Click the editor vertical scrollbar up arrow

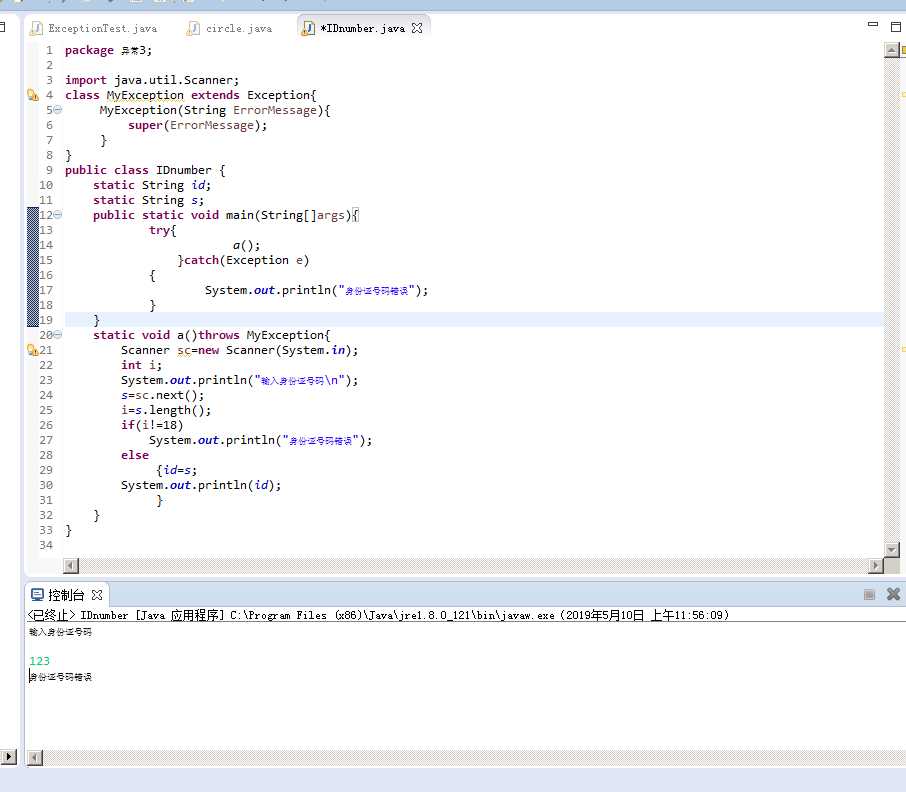(x=892, y=50)
